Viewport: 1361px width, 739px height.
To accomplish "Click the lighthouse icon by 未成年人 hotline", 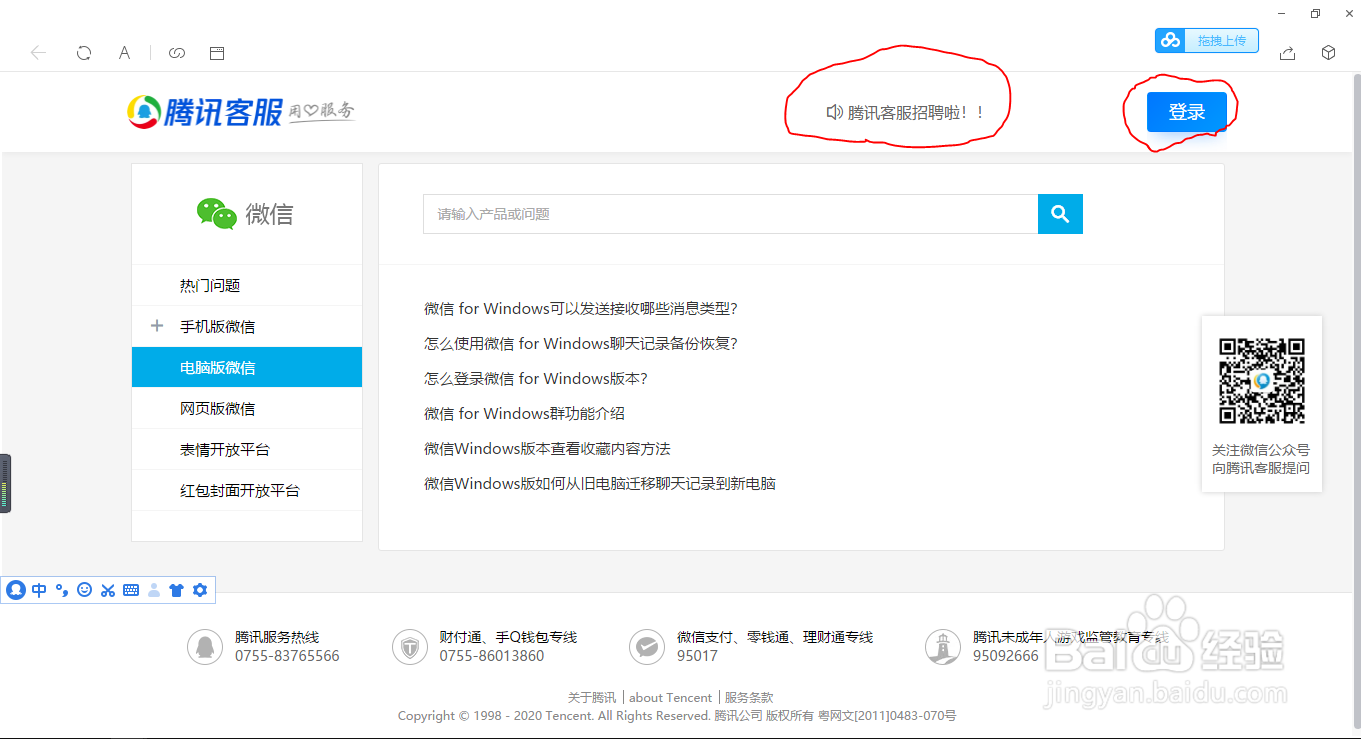I will 943,647.
